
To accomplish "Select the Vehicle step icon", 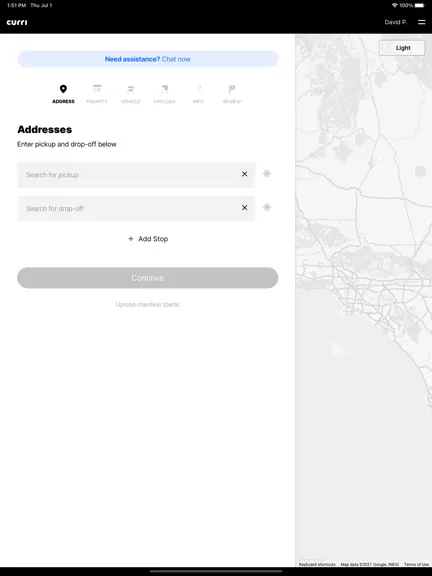I will click(130, 89).
